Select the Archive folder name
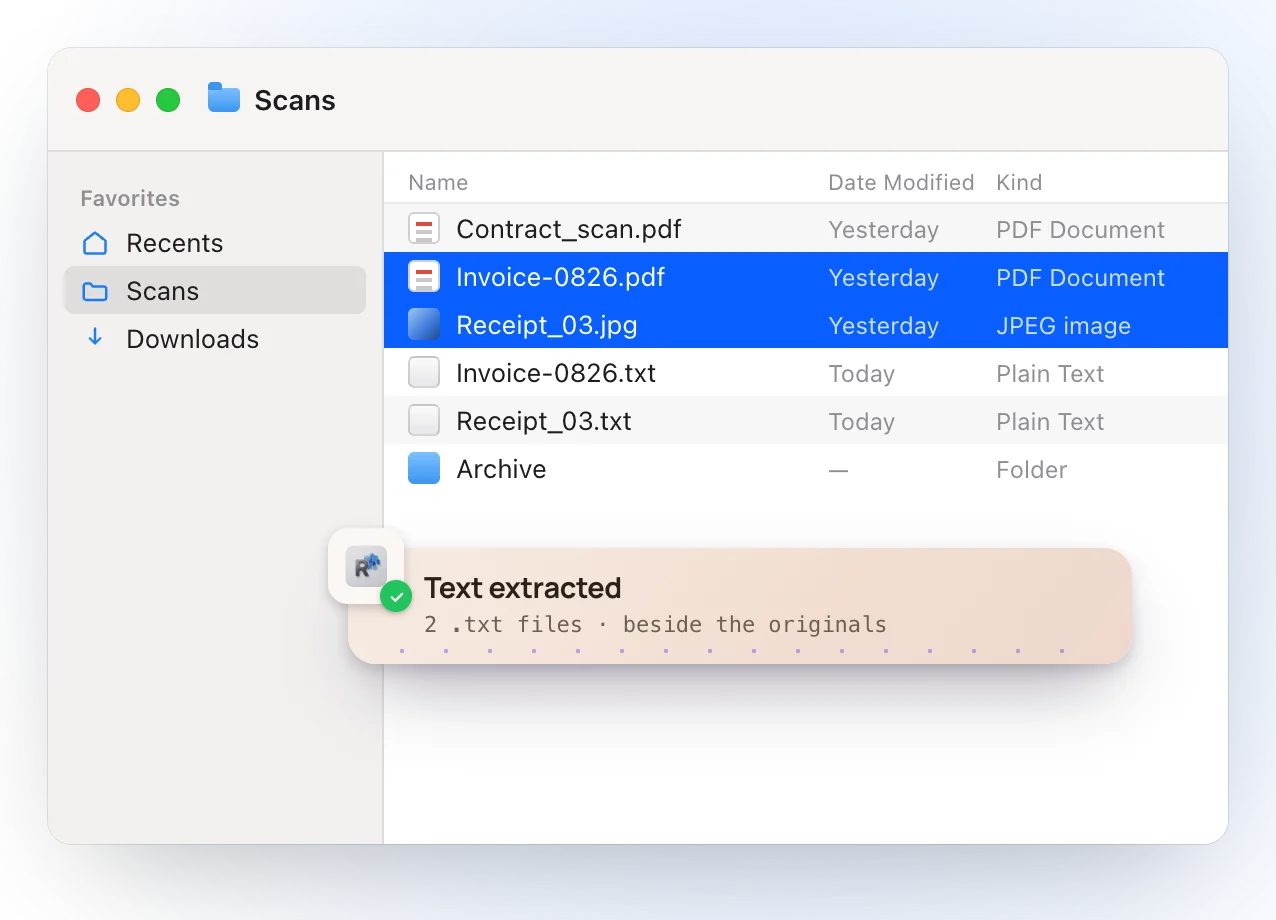The image size is (1276, 920). point(501,469)
